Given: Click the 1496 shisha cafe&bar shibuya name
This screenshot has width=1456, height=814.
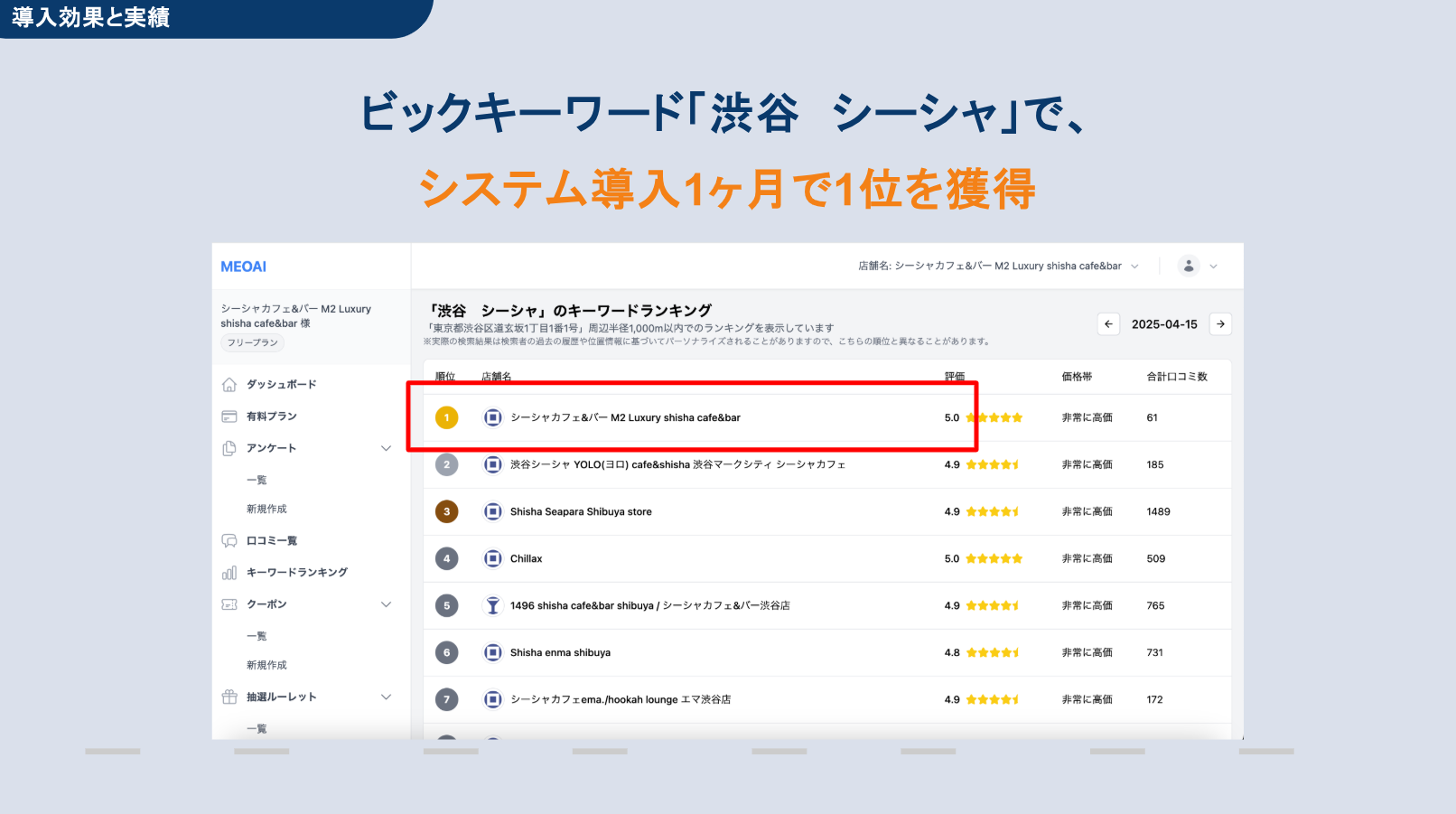Looking at the screenshot, I should coord(650,605).
